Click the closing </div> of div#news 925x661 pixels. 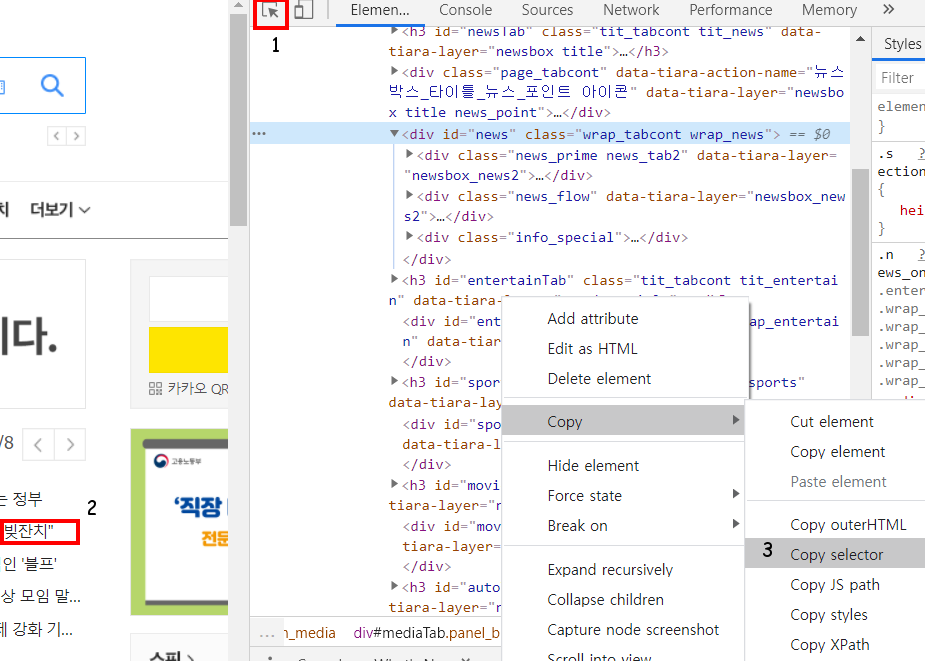point(427,259)
